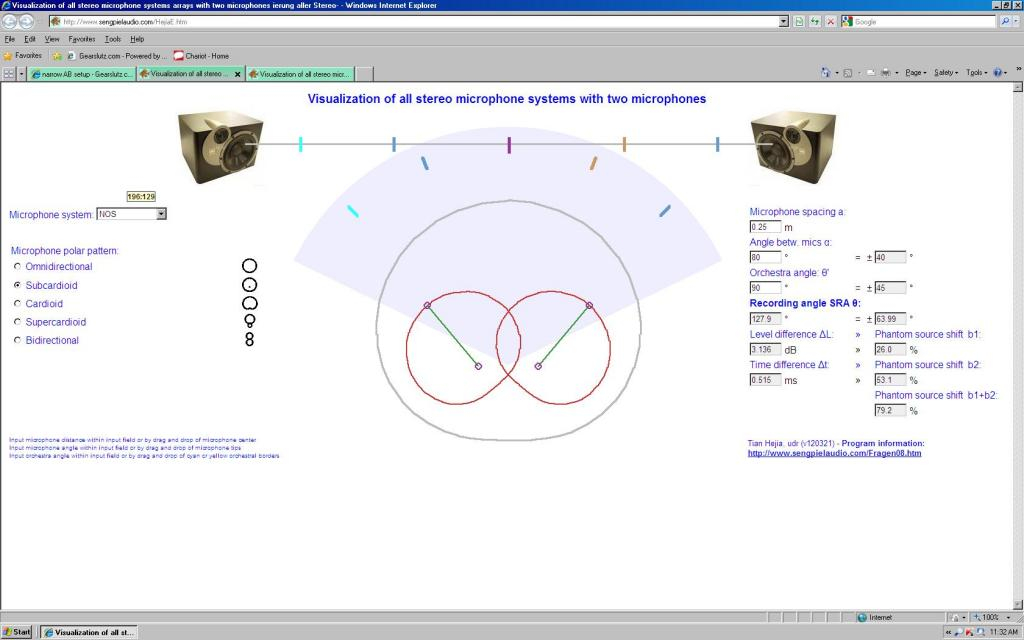Click the supercardioid polar pattern icon

(249, 321)
